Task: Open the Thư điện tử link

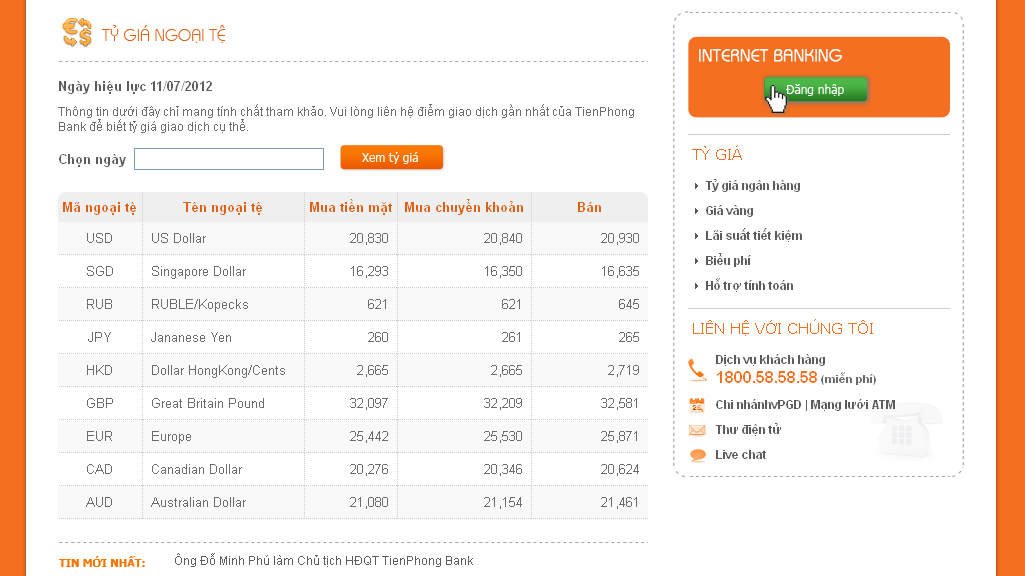Action: click(x=748, y=430)
